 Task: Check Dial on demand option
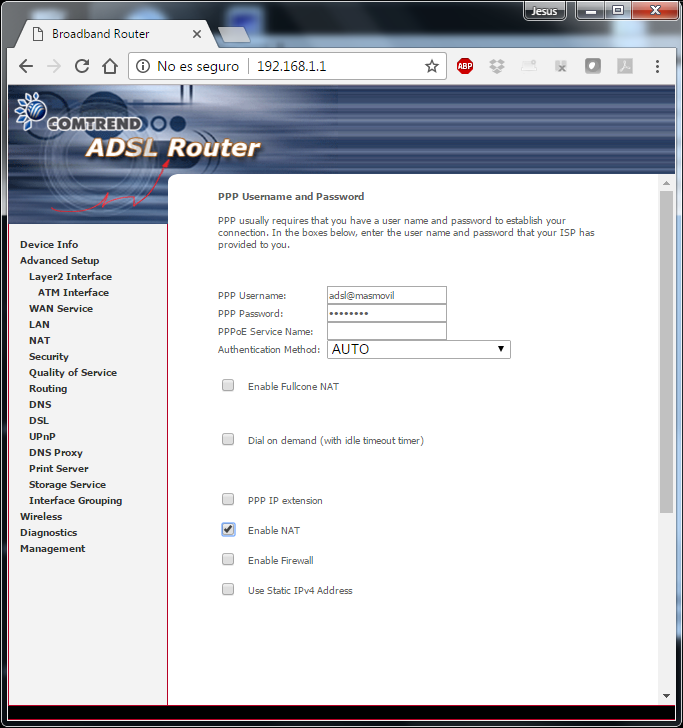click(228, 440)
